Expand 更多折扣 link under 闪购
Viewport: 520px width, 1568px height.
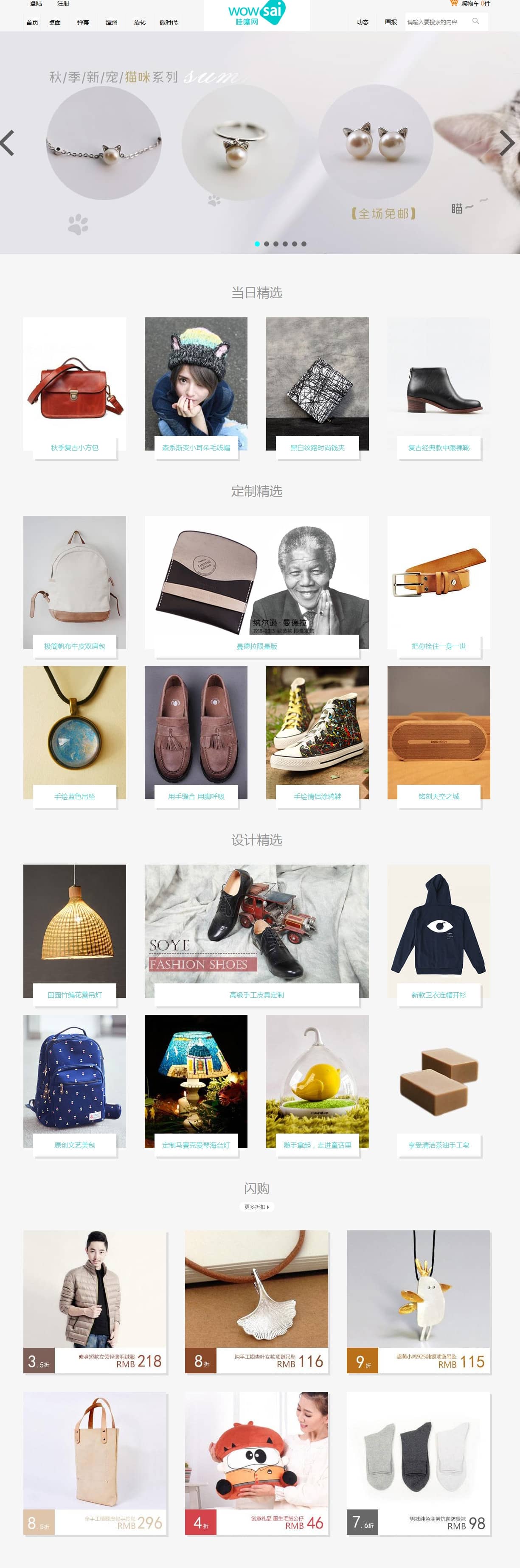(x=256, y=1207)
